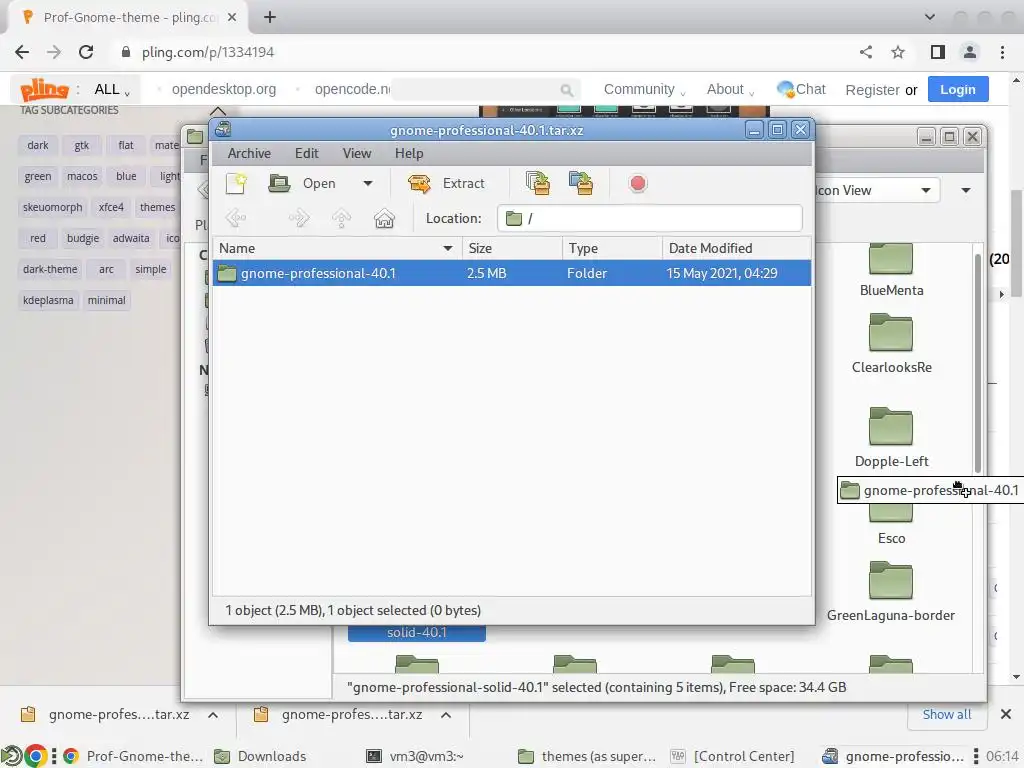
Task: Open the Icon View dropdown in file manager
Action: [877, 190]
